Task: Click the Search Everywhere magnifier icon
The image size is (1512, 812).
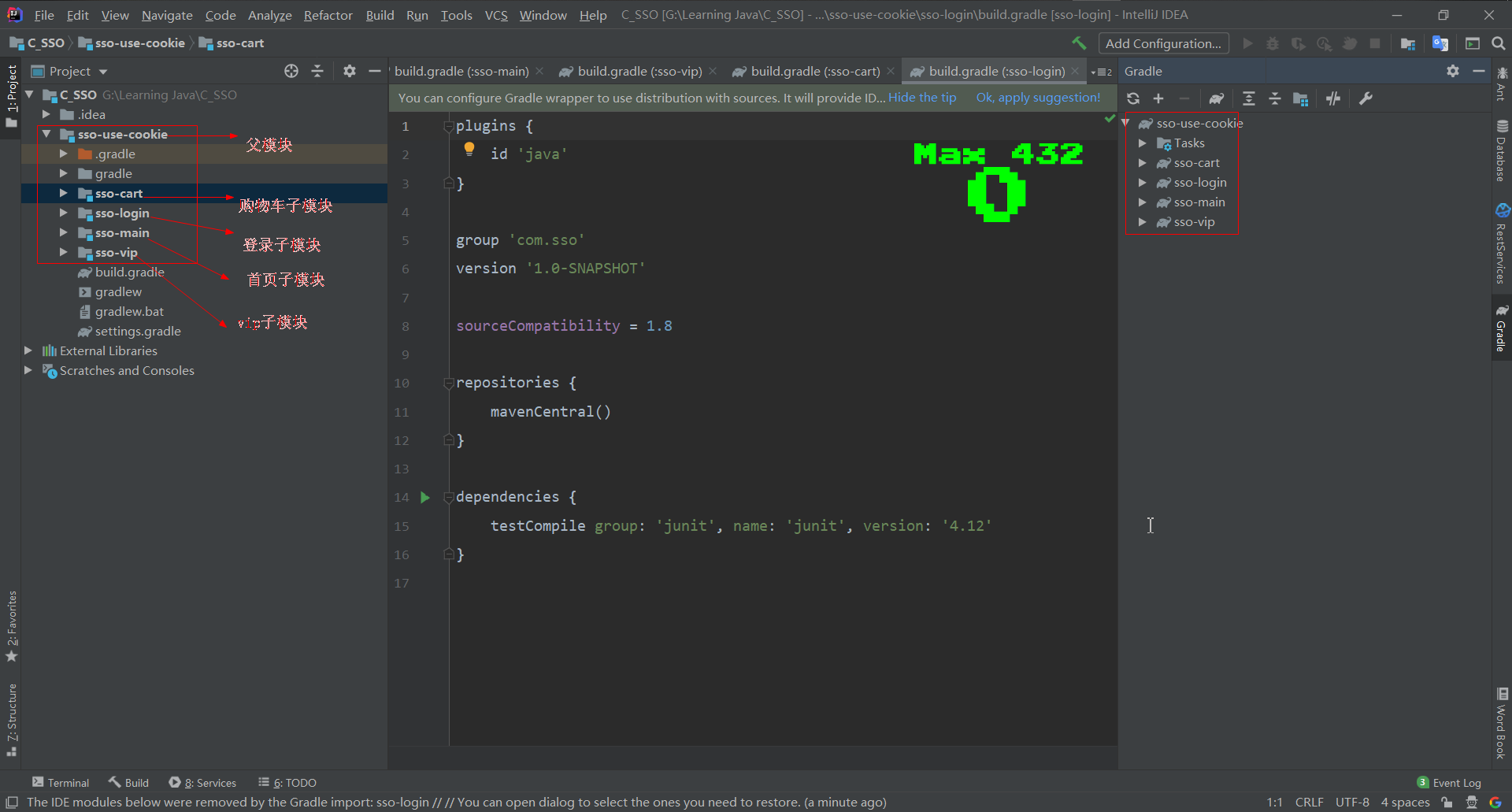Action: click(1499, 43)
